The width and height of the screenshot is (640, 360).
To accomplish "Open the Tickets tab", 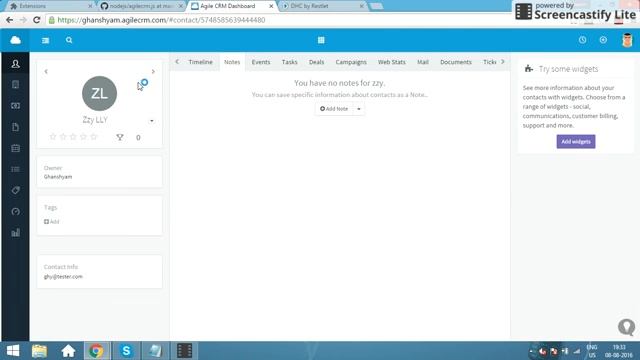I will [489, 62].
